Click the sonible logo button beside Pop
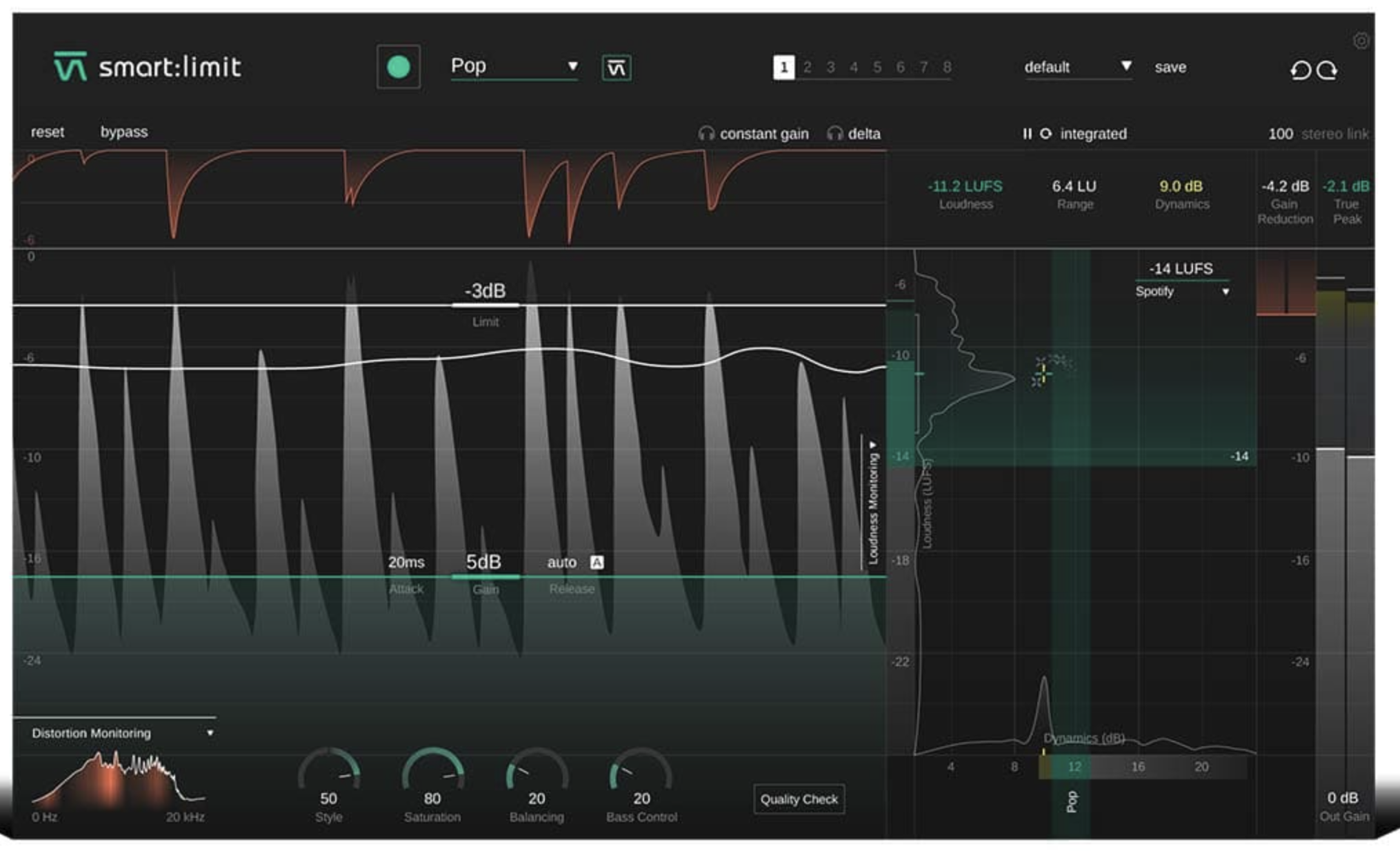1400x851 pixels. coord(616,68)
